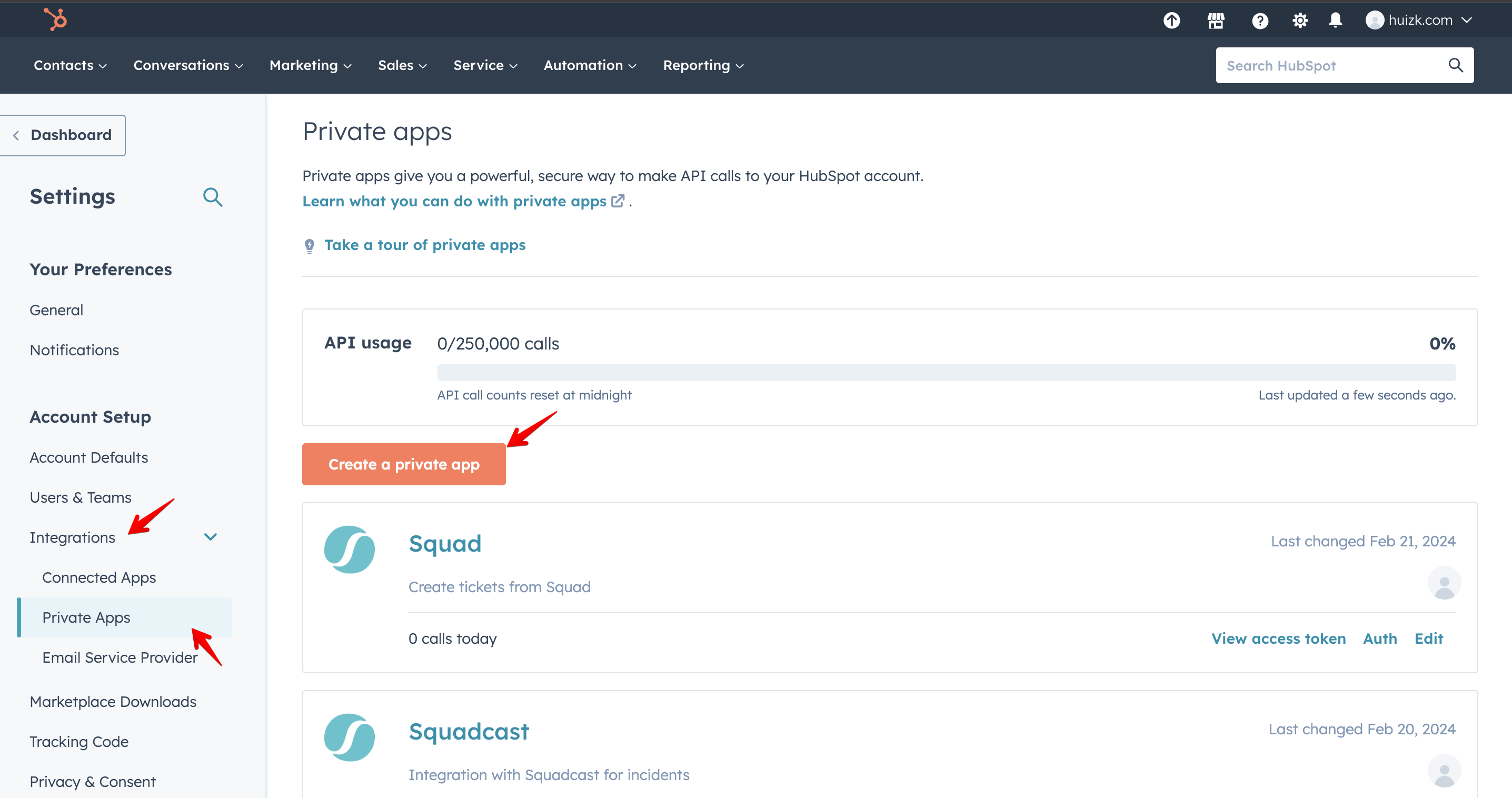Click the huizk.com account avatar
Image resolution: width=1512 pixels, height=798 pixels.
1375,20
